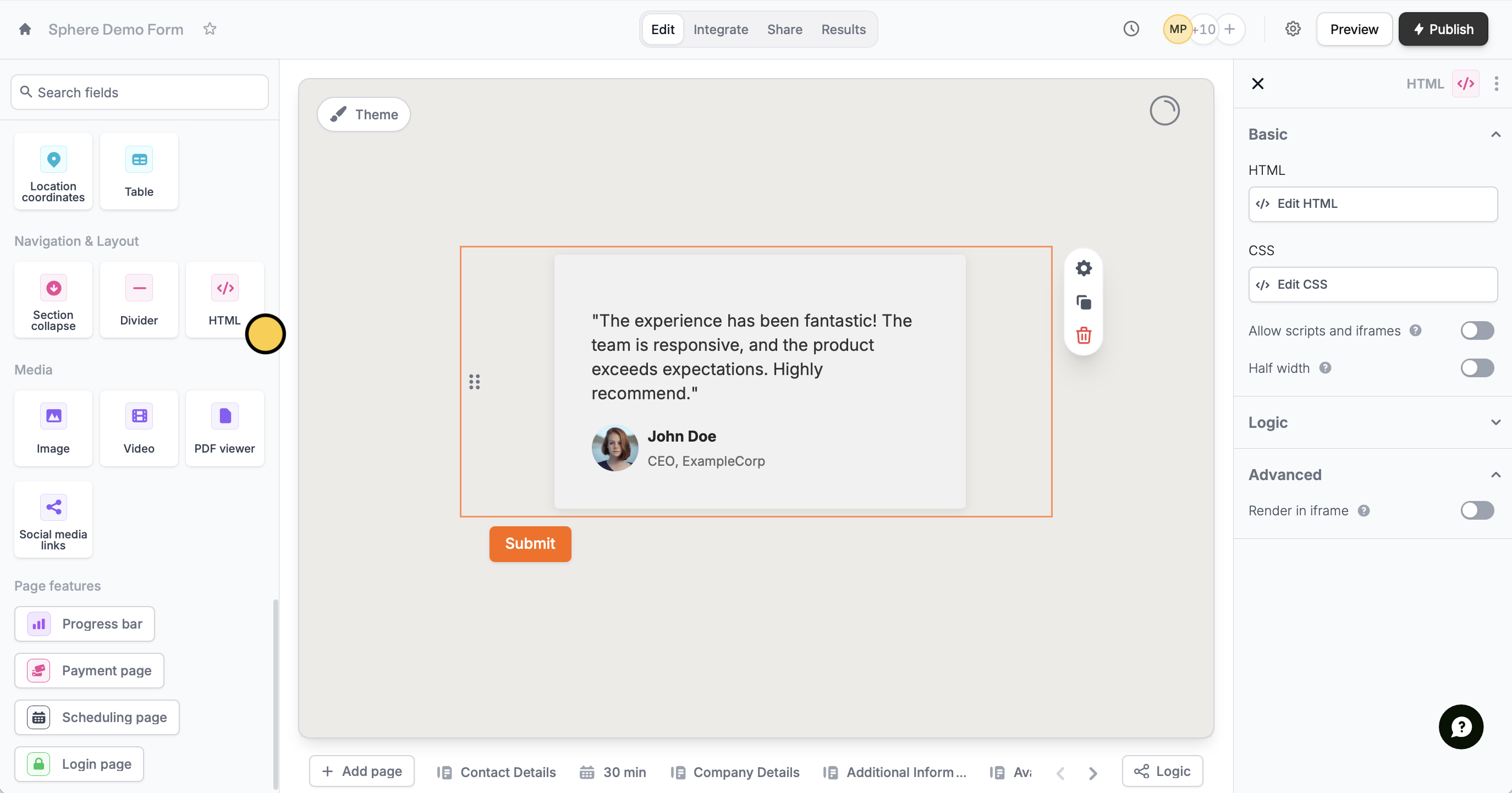Viewport: 1512px width, 793px height.
Task: Turn on Render in iframe
Action: (x=1476, y=511)
